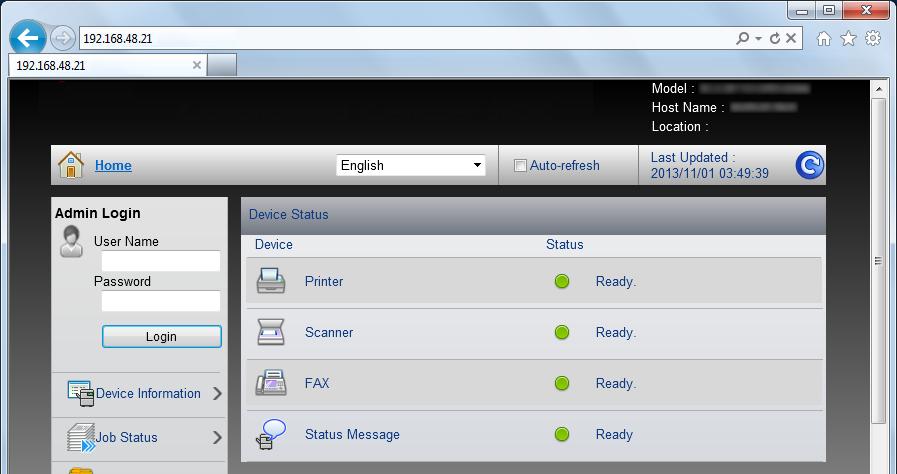Screen dimensions: 897x474
Task: Click the Admin Login heading
Action: coord(97,213)
